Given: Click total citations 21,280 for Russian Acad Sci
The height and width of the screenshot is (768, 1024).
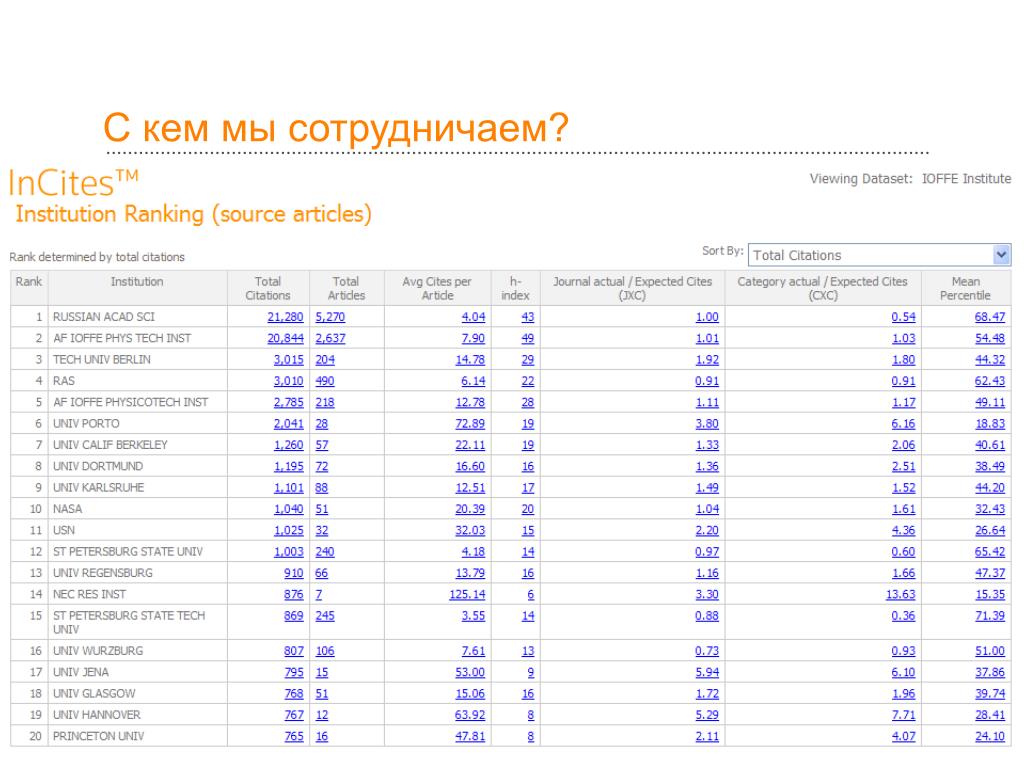Looking at the screenshot, I should [x=285, y=317].
